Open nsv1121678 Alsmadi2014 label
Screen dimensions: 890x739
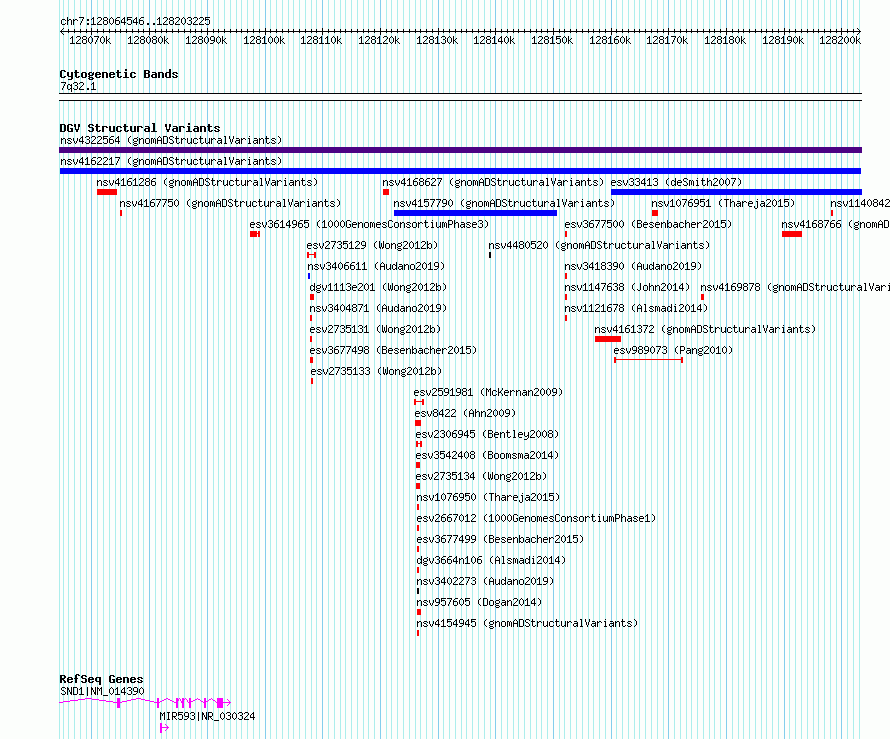point(636,308)
